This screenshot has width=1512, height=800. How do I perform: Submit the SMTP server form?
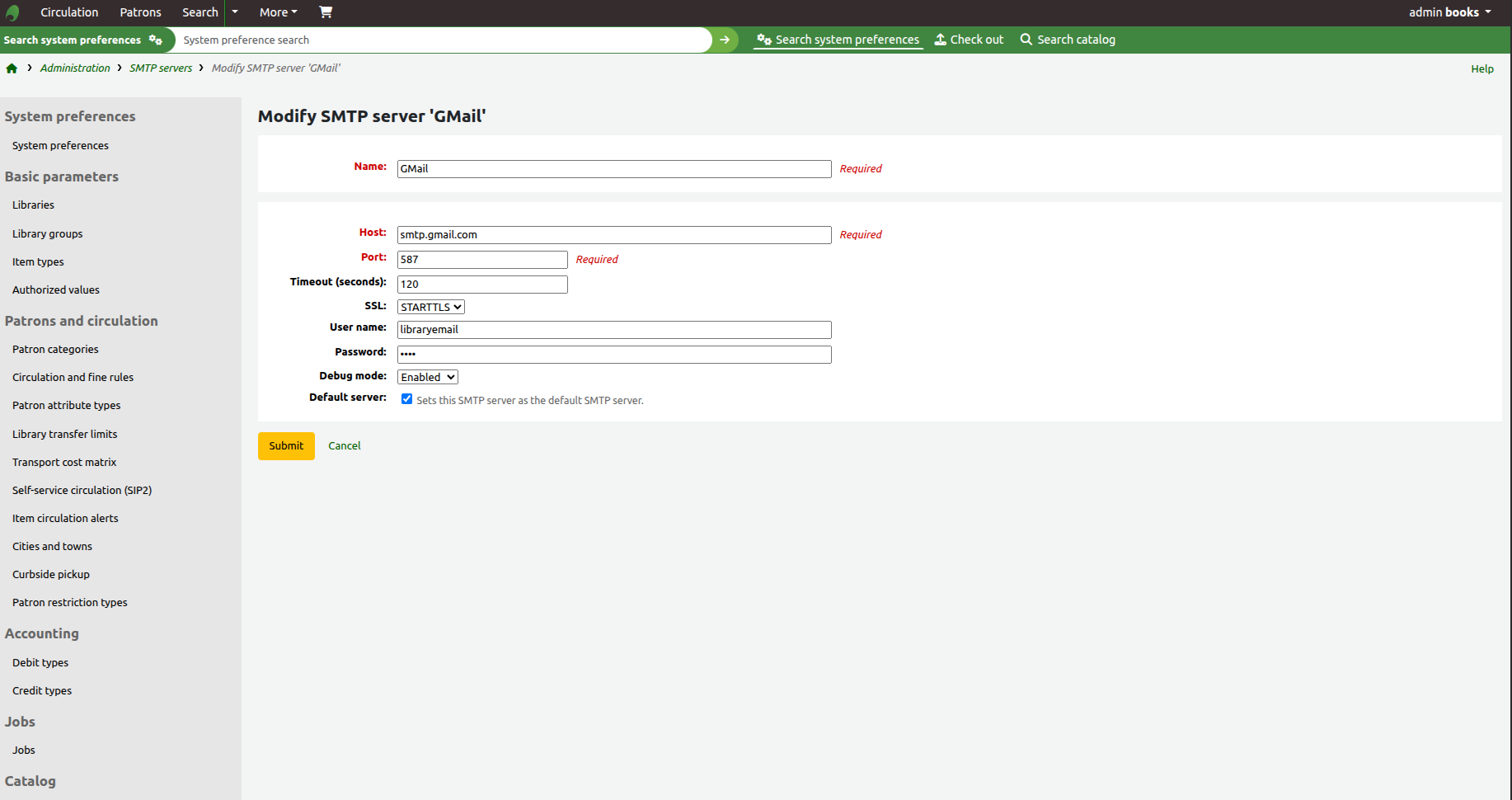tap(285, 445)
